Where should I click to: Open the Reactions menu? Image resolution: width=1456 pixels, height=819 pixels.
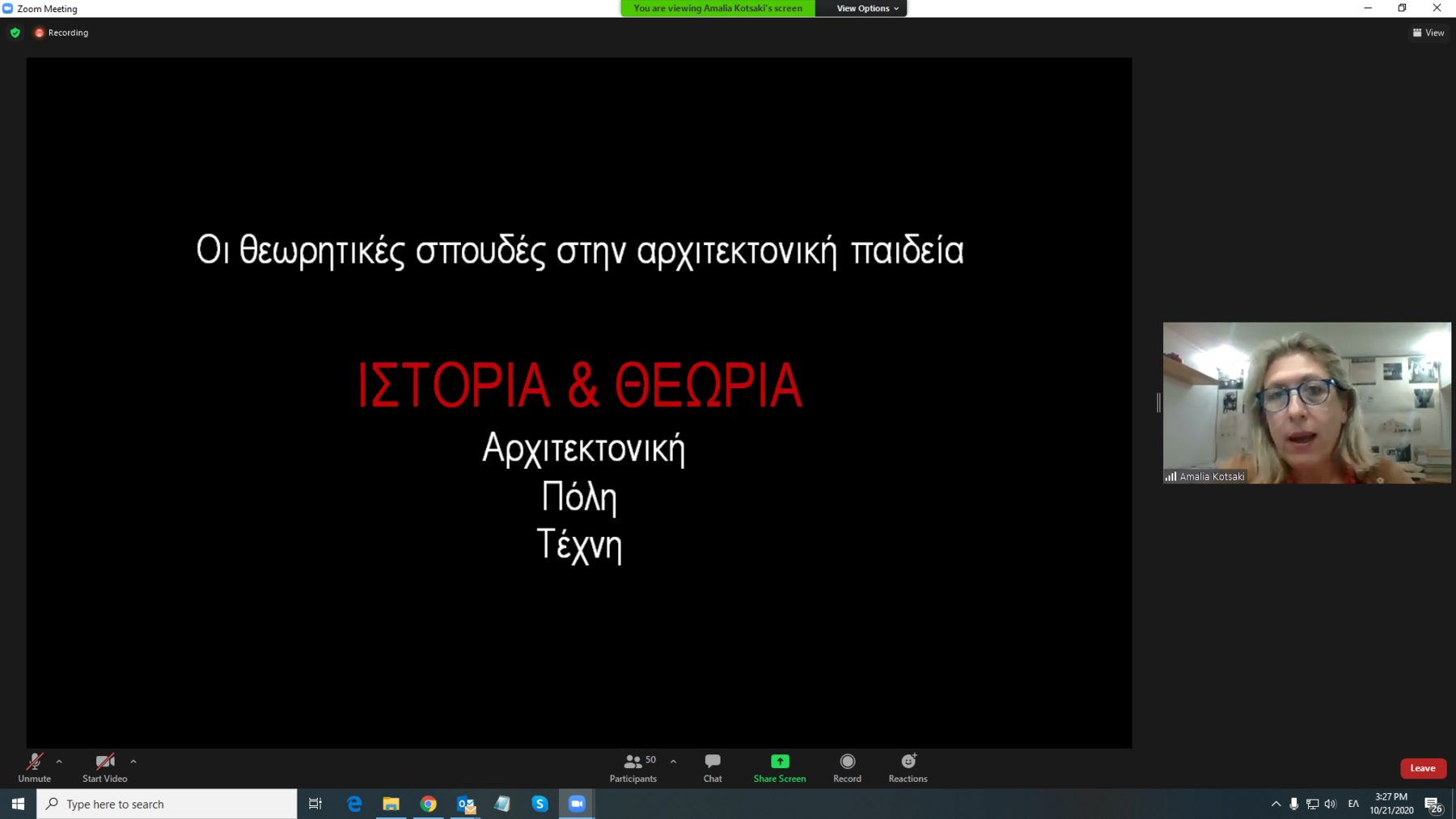(x=908, y=767)
